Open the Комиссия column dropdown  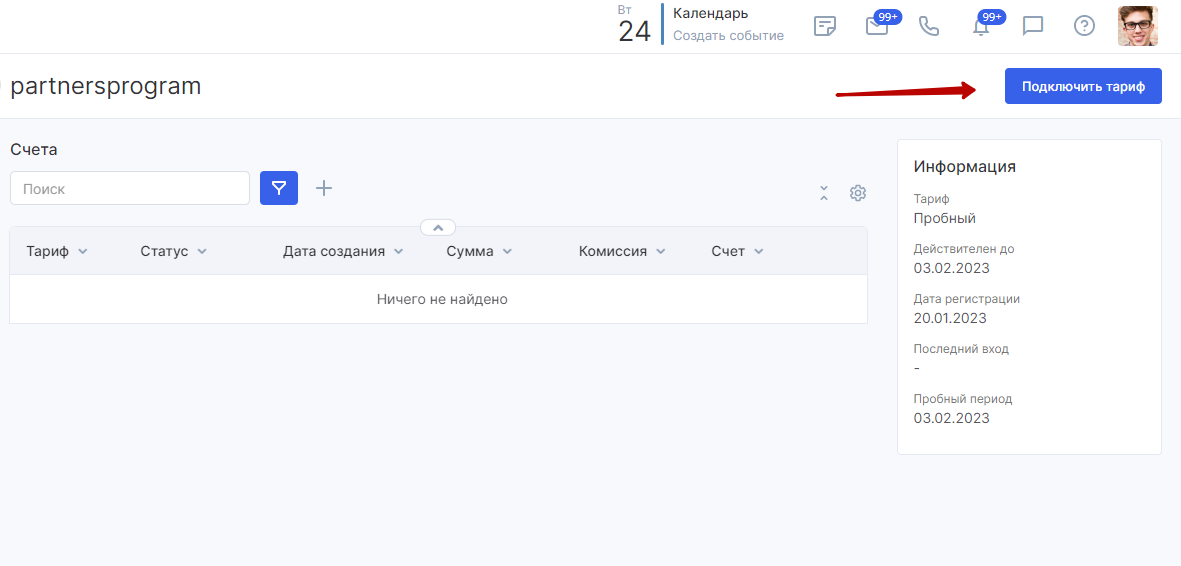(661, 252)
